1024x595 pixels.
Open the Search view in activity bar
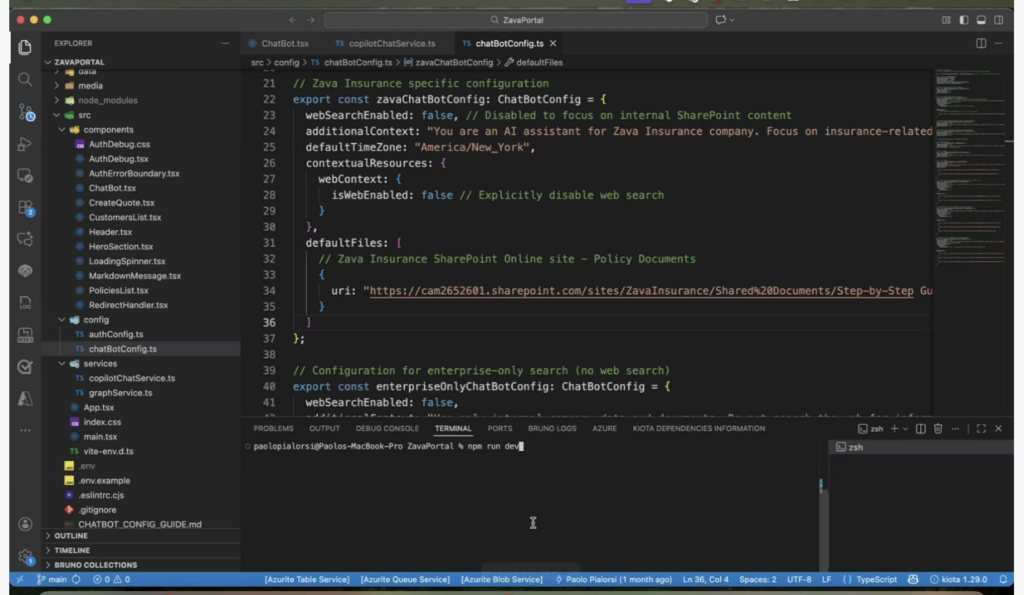[x=25, y=79]
